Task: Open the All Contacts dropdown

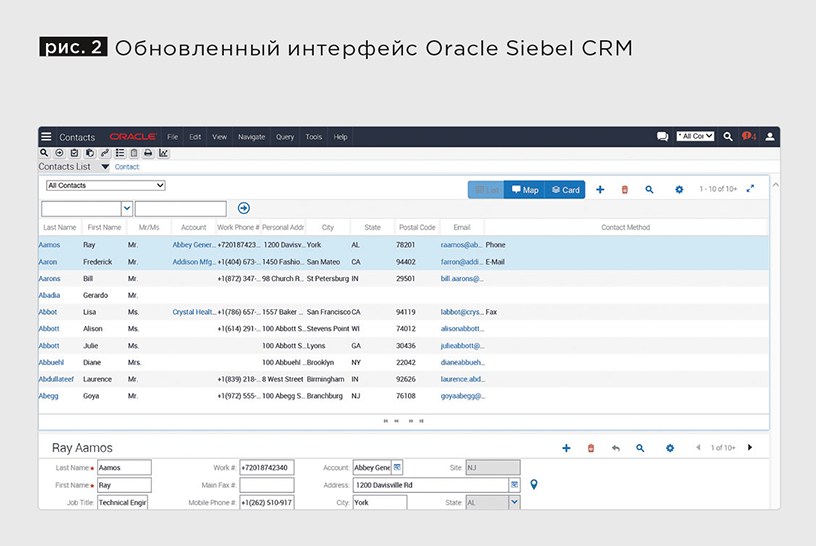Action: coord(106,185)
